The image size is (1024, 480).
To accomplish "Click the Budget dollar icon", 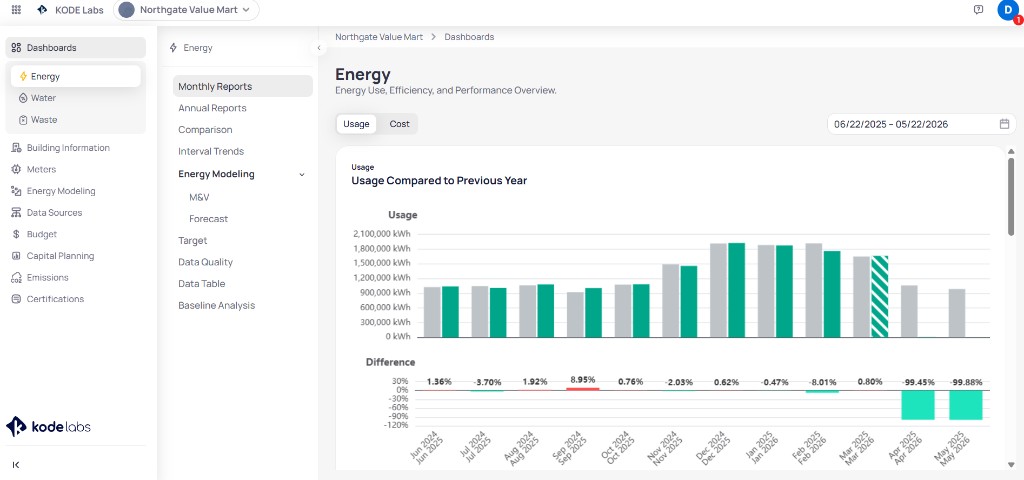I will pos(16,234).
